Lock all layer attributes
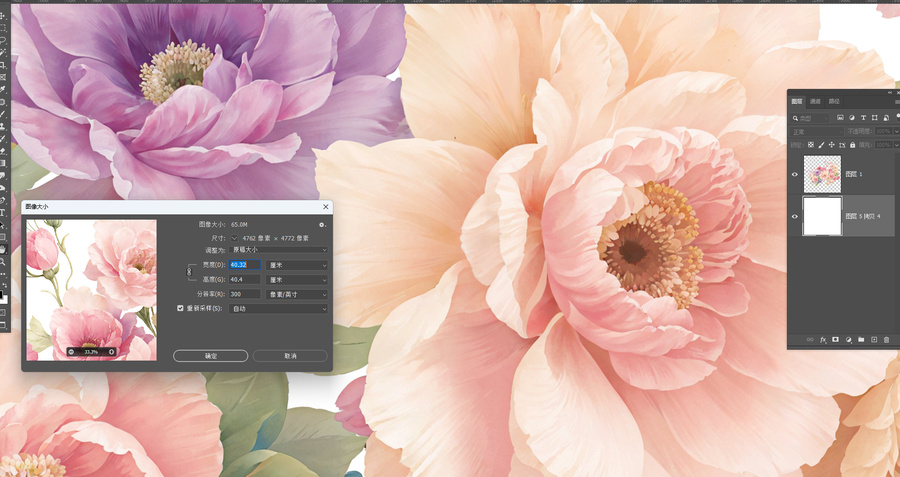 [x=852, y=145]
